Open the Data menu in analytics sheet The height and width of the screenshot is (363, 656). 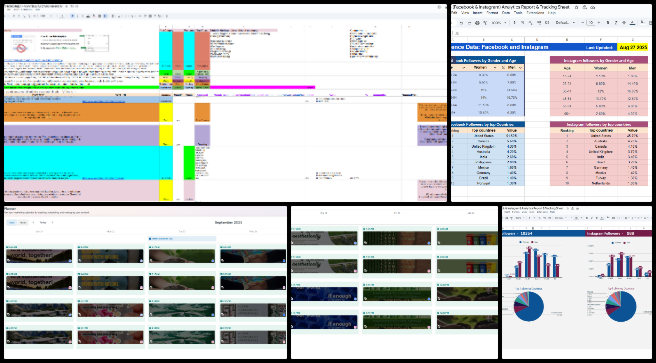506,13
